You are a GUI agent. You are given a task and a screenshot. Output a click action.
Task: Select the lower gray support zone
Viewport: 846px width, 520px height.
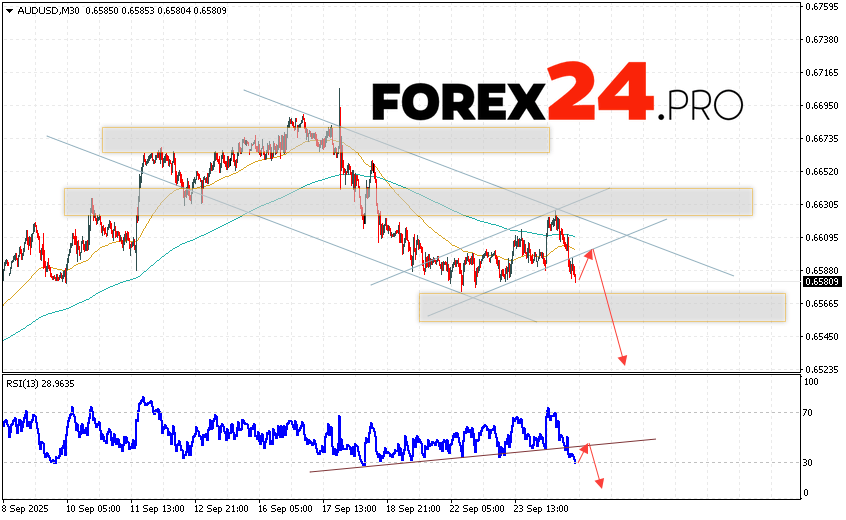[x=602, y=307]
